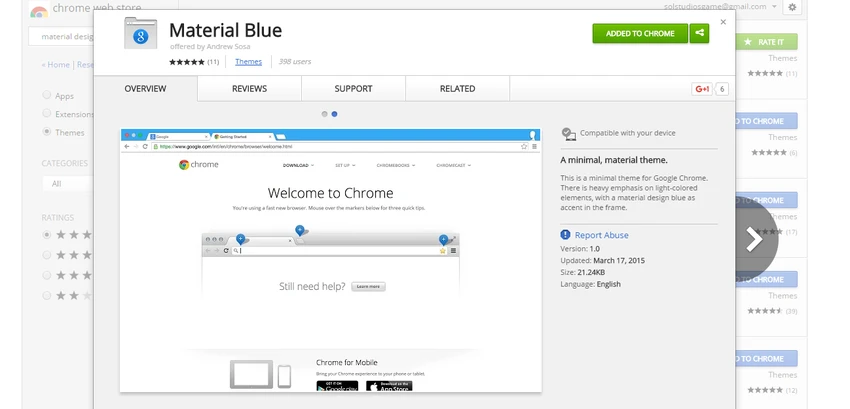Image resolution: width=850 pixels, height=409 pixels.
Task: Click the theme preview screenshot
Action: (331, 260)
